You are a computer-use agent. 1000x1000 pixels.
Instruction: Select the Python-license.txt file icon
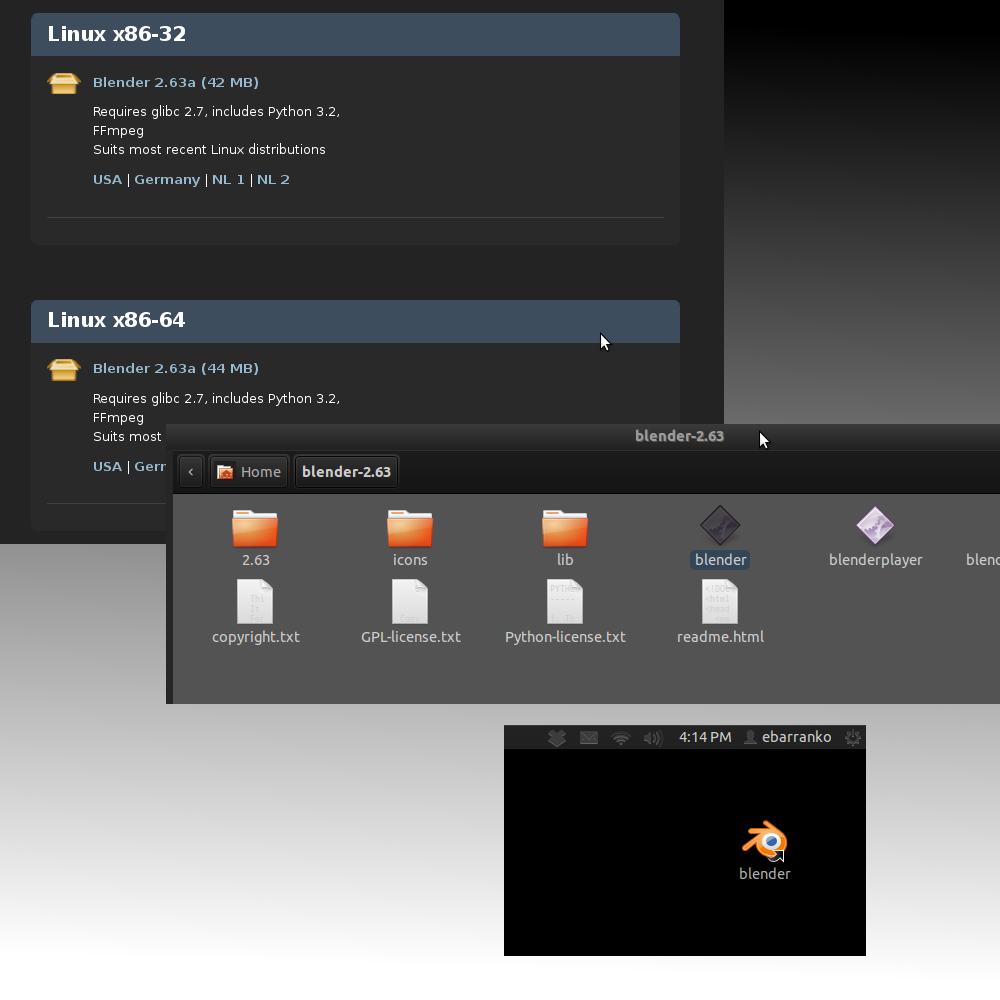pos(565,601)
